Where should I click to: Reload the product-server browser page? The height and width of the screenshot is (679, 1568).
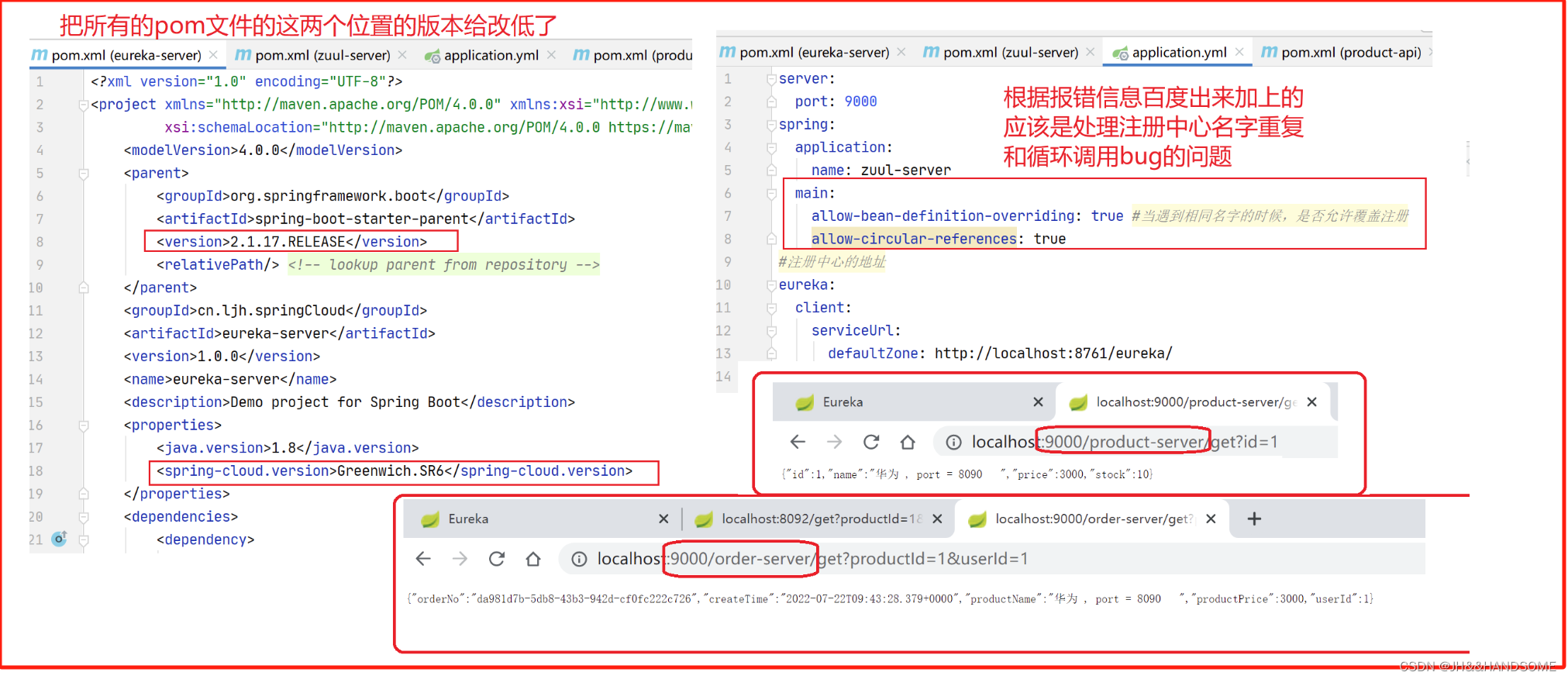(871, 442)
